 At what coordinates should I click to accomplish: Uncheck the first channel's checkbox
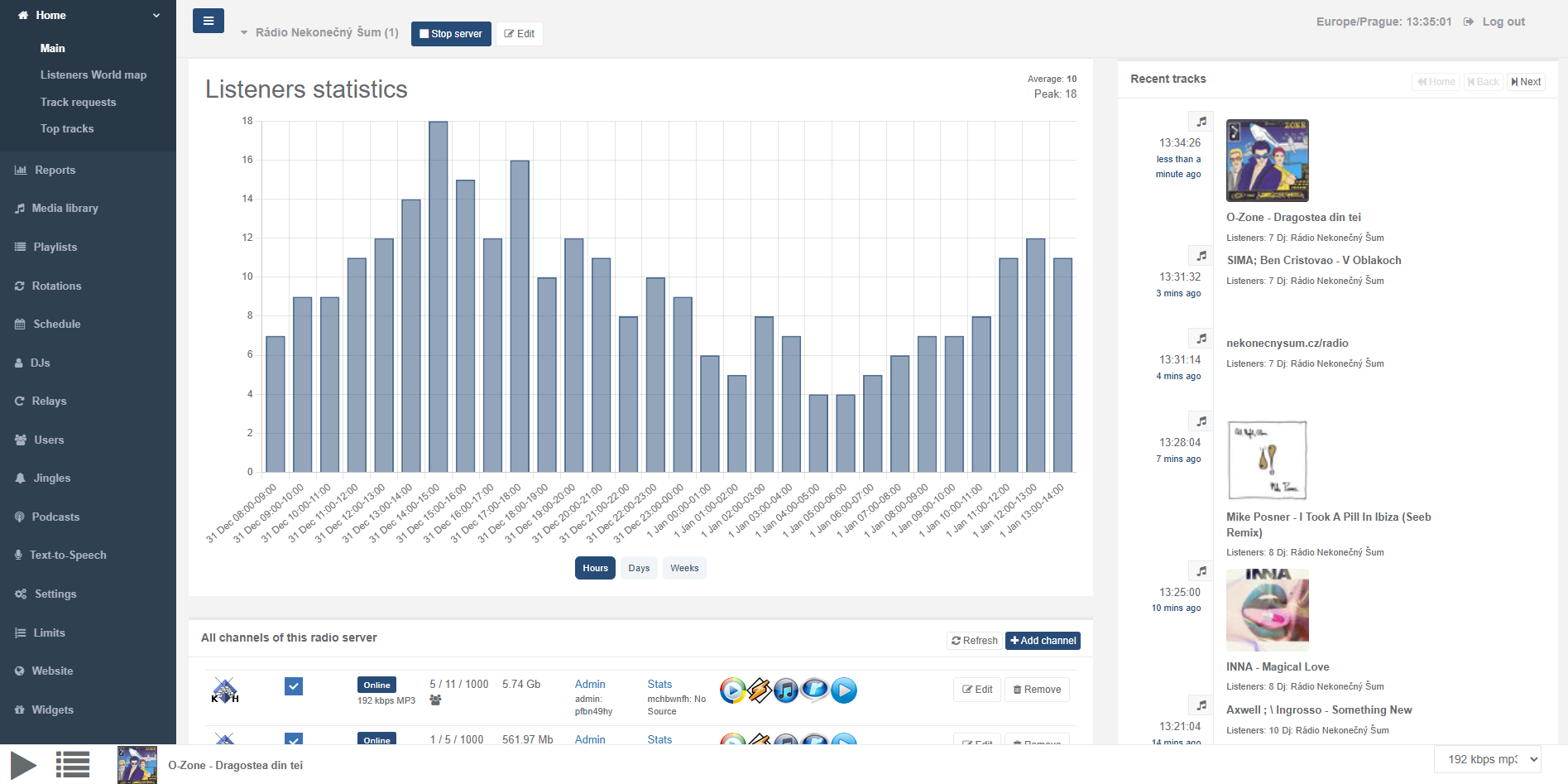pos(294,686)
